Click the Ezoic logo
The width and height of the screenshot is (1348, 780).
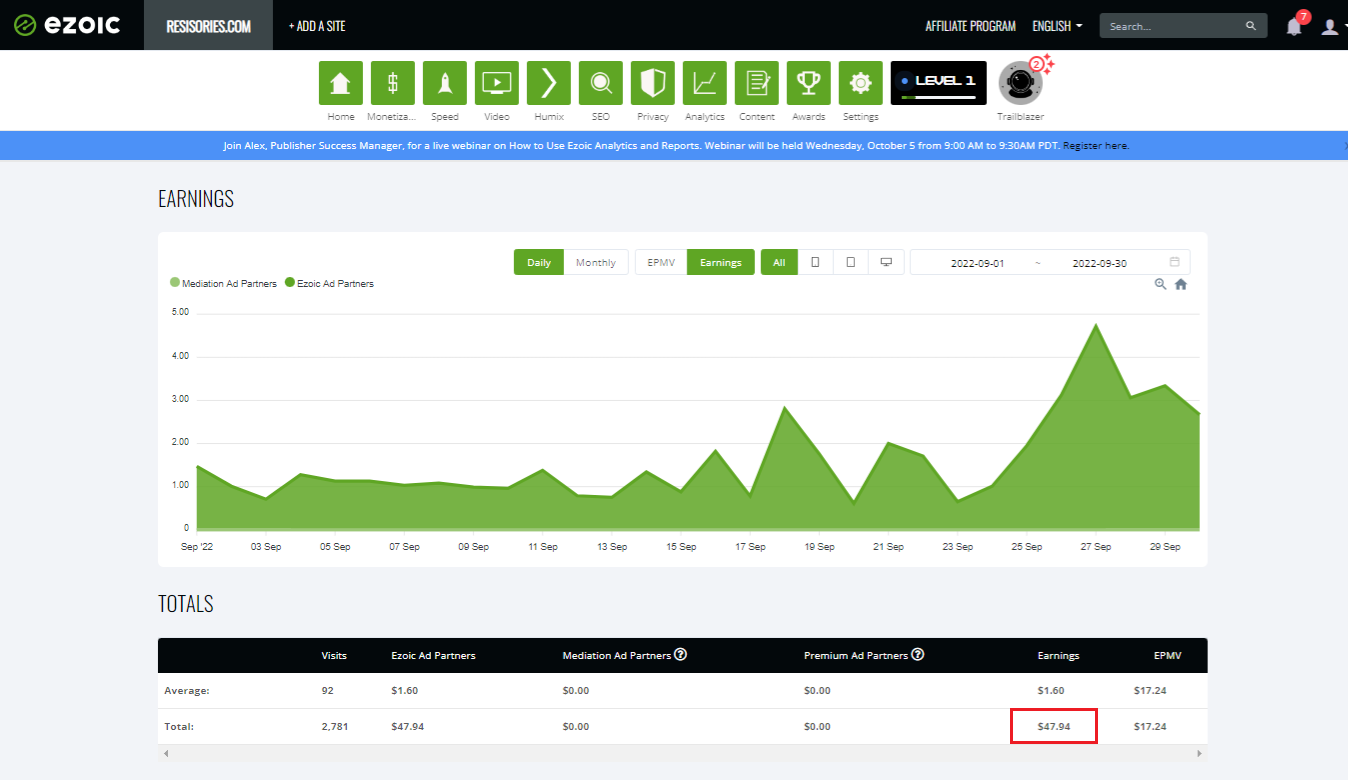click(68, 25)
